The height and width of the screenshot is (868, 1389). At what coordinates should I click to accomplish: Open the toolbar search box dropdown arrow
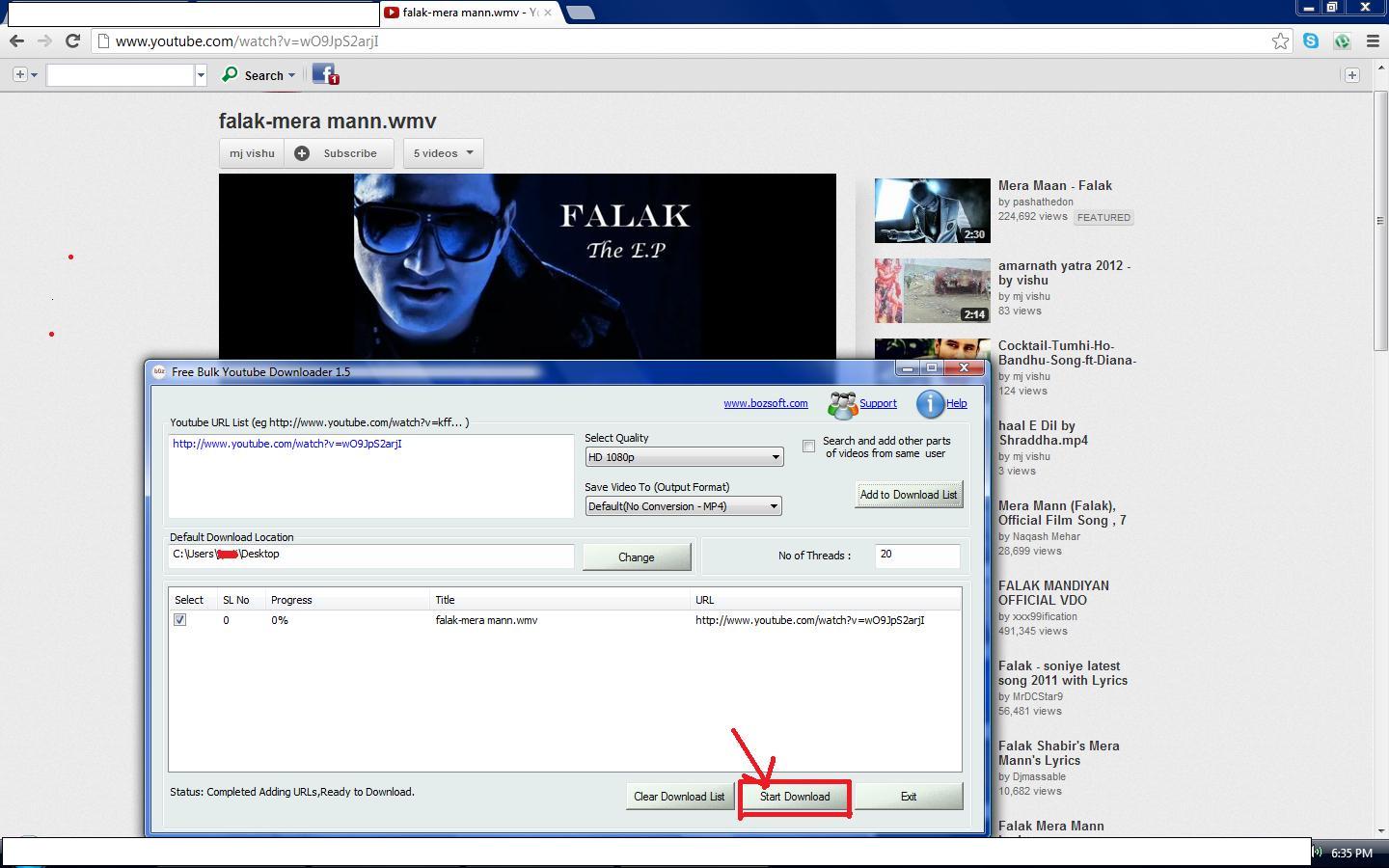point(201,74)
